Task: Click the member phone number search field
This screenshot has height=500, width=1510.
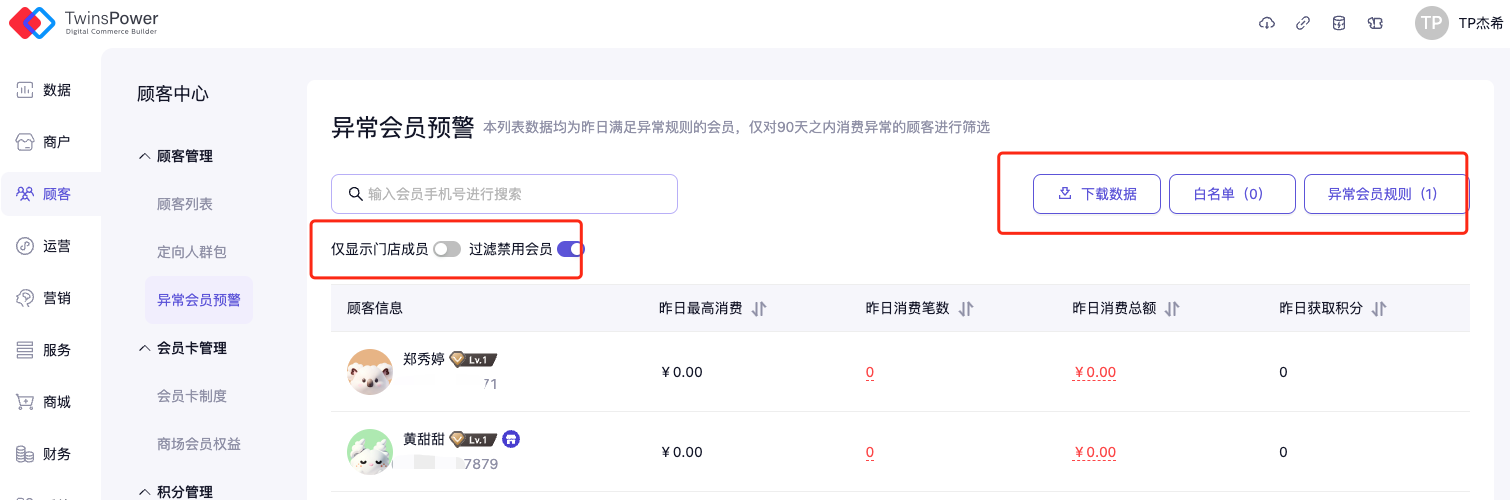Action: point(504,194)
